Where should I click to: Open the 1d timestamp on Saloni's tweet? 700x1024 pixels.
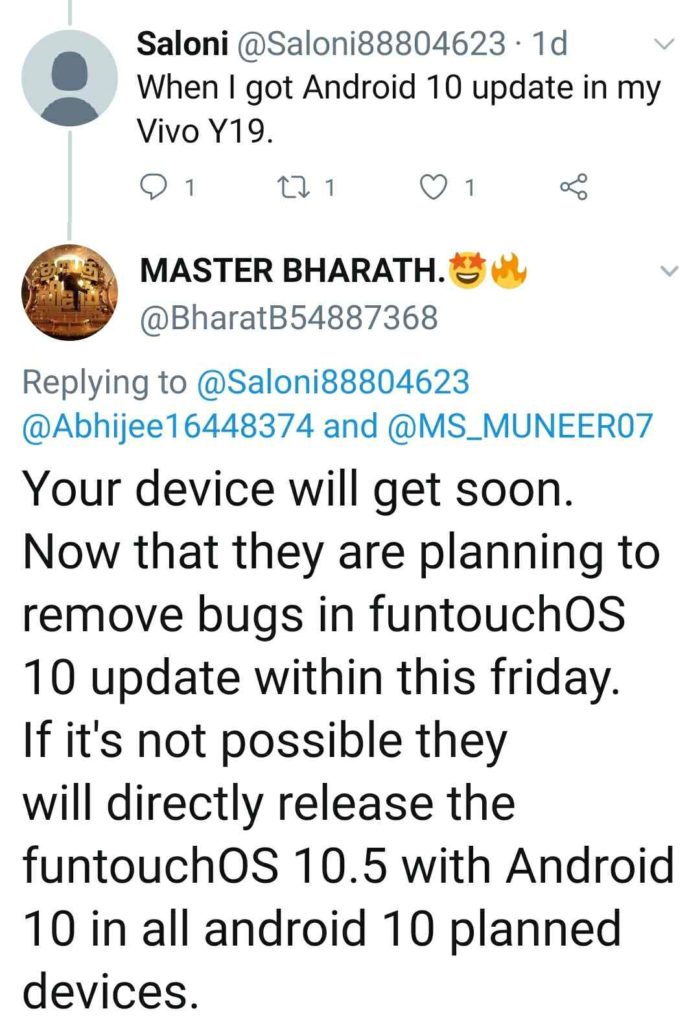click(x=550, y=44)
